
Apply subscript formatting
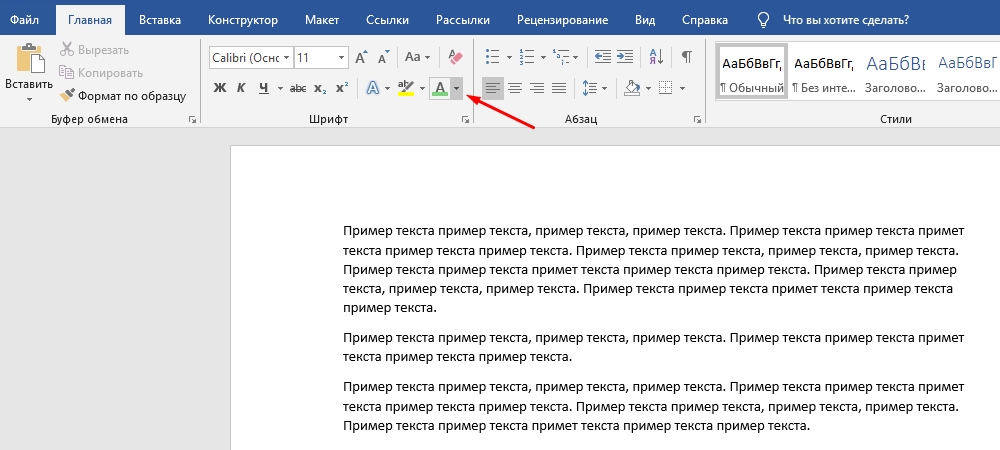pyautogui.click(x=320, y=88)
